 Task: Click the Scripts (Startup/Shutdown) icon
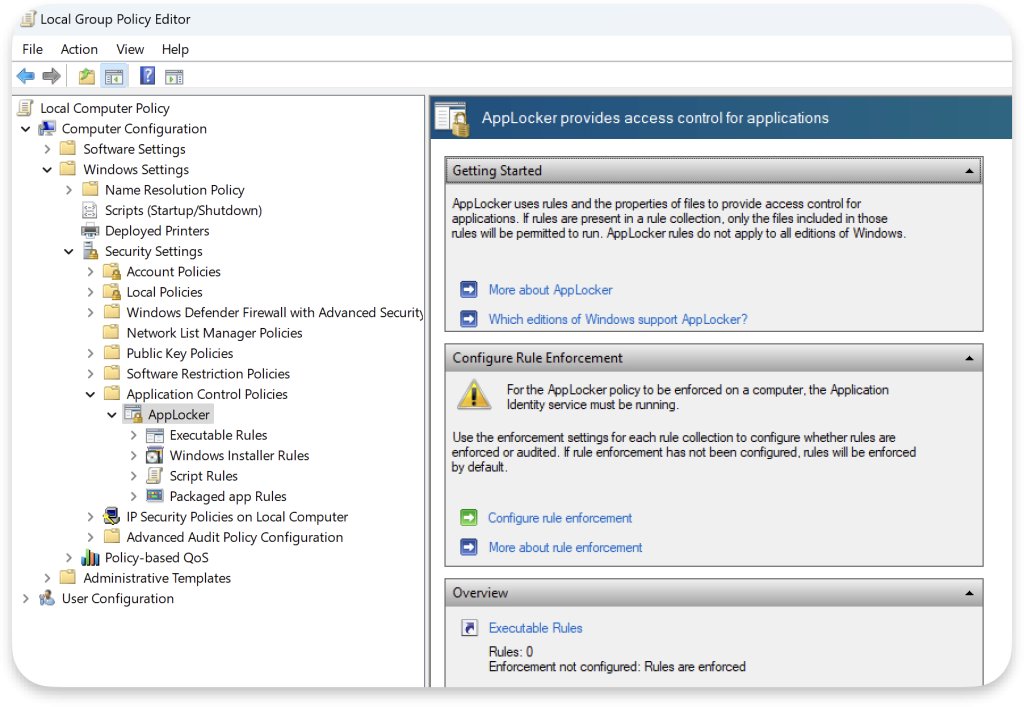[89, 210]
